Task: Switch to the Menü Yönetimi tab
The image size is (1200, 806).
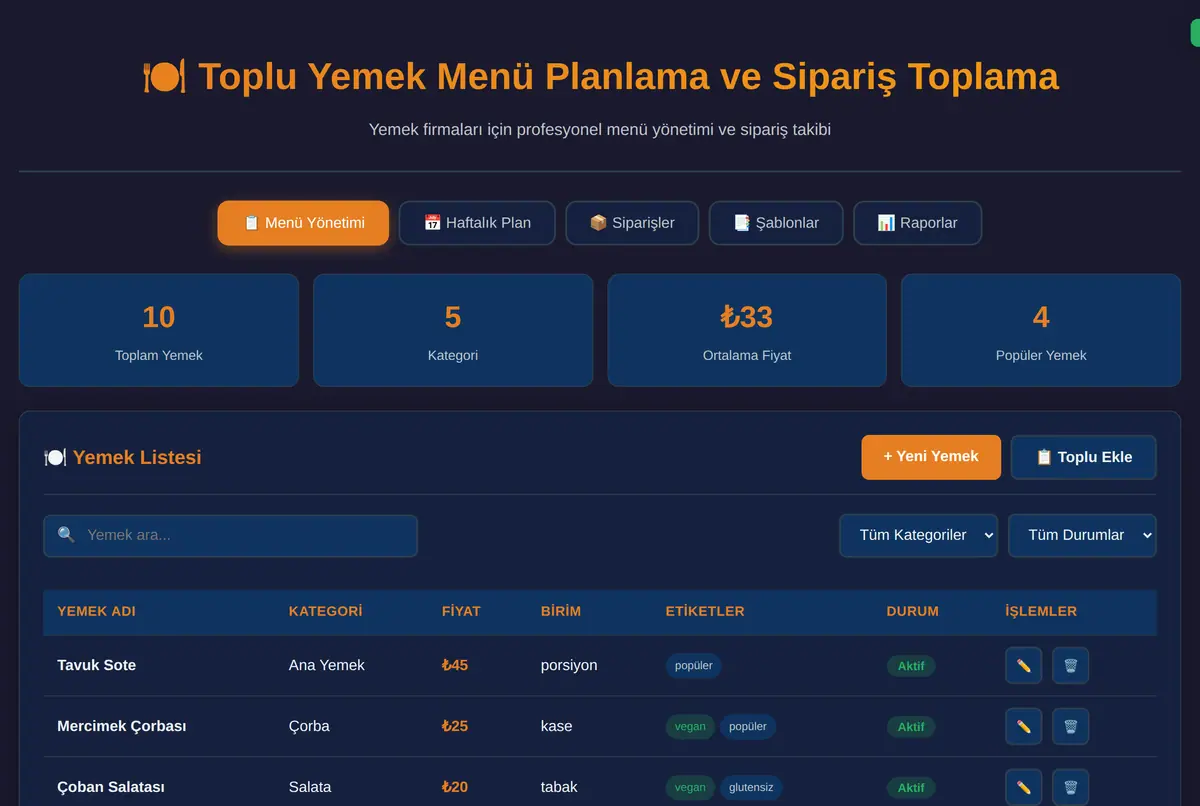Action: coord(303,223)
